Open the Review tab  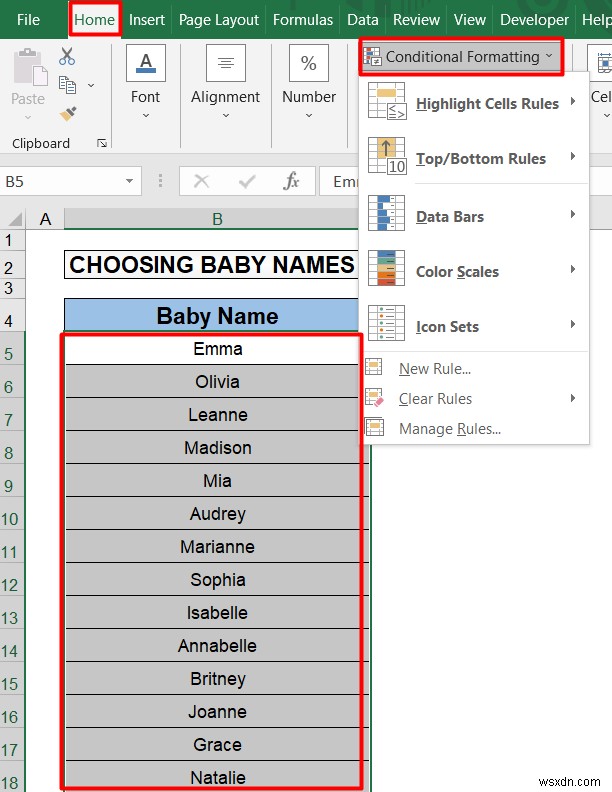coord(416,20)
